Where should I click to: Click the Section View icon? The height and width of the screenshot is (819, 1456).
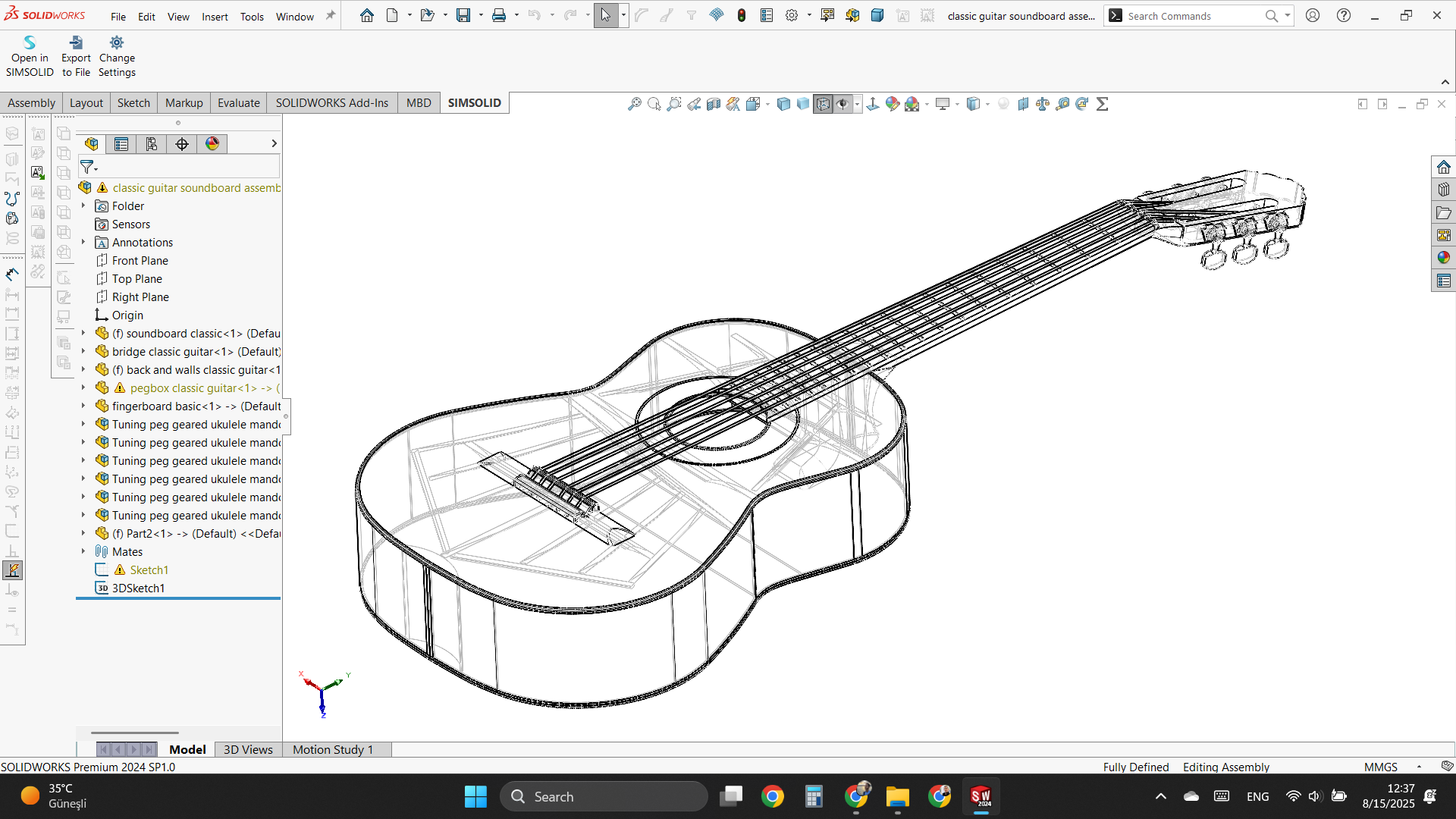pyautogui.click(x=714, y=104)
